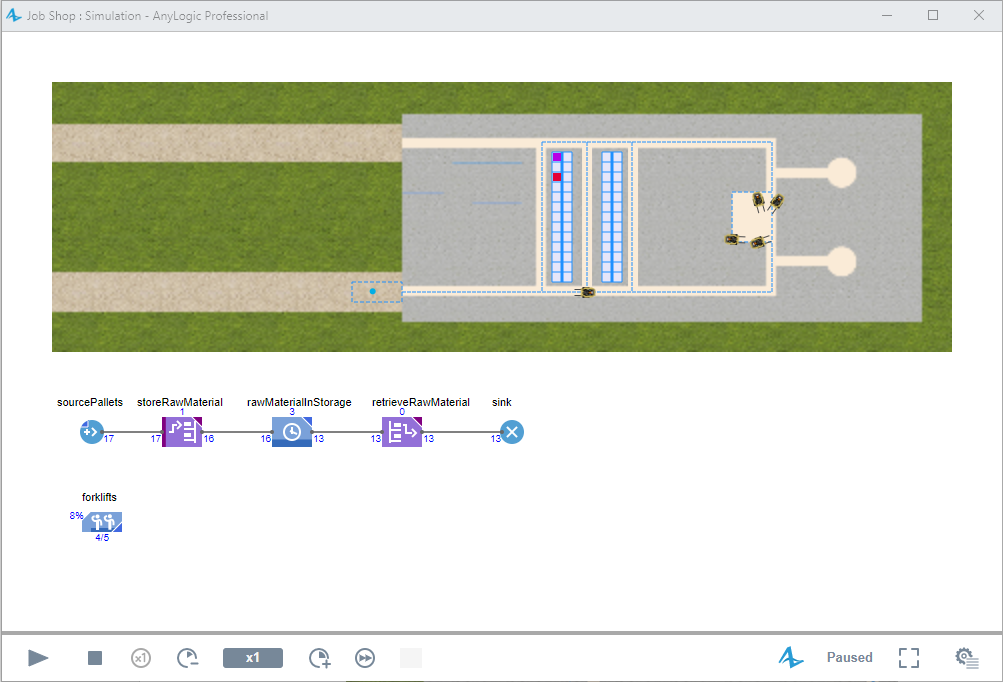Select the storeRawMaterial rack store block
This screenshot has width=1003, height=682.
pos(182,432)
